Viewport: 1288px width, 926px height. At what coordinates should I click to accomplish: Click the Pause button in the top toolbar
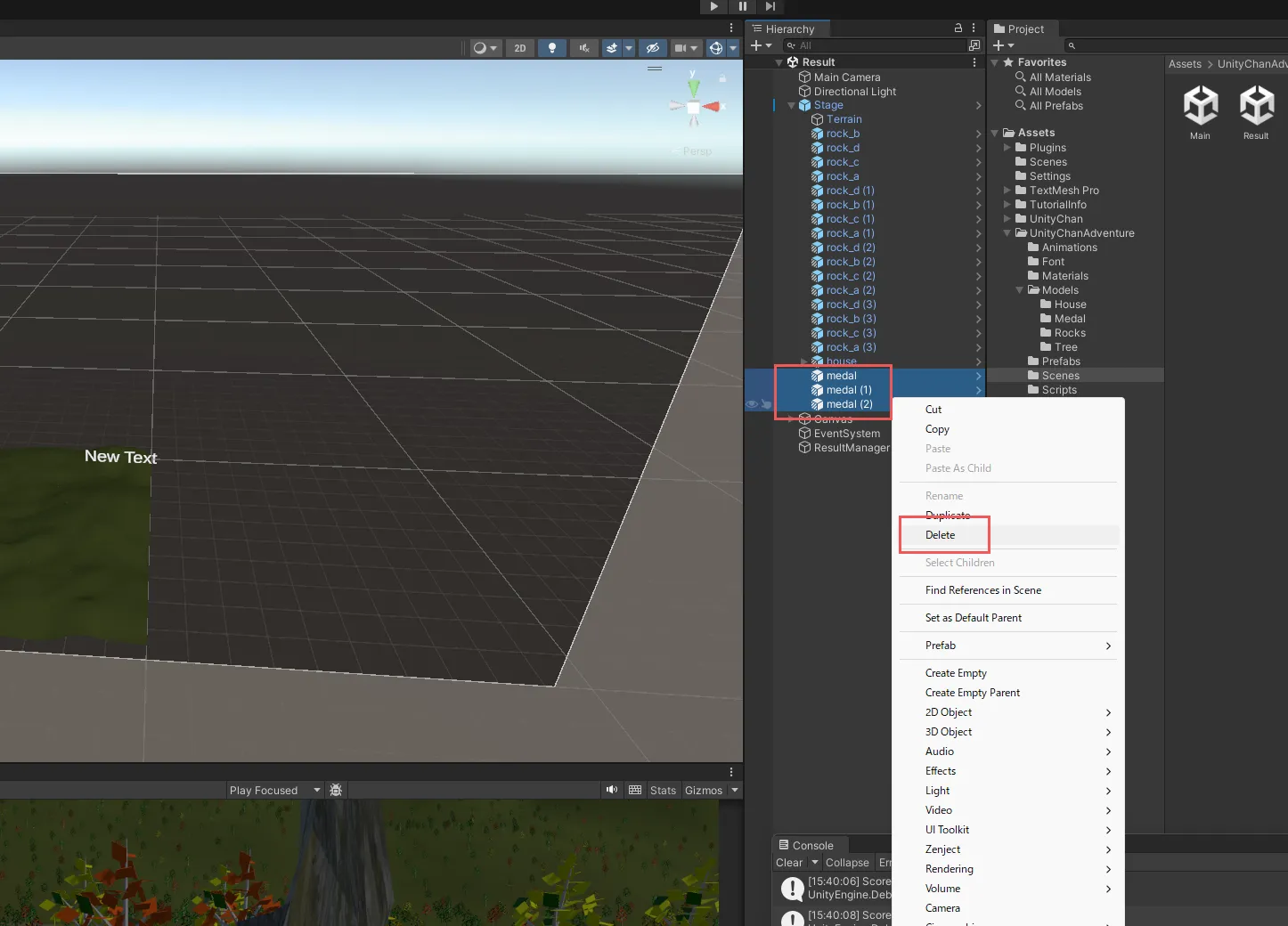tap(742, 6)
